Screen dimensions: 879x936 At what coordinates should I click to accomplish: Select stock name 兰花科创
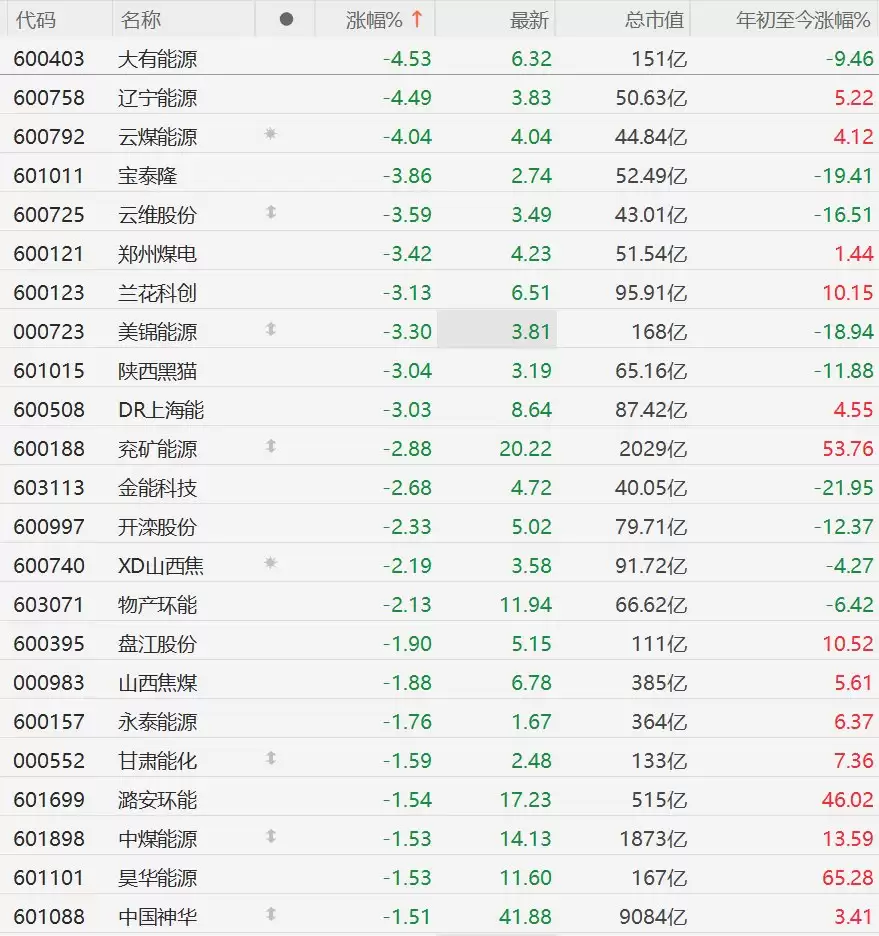pos(158,293)
